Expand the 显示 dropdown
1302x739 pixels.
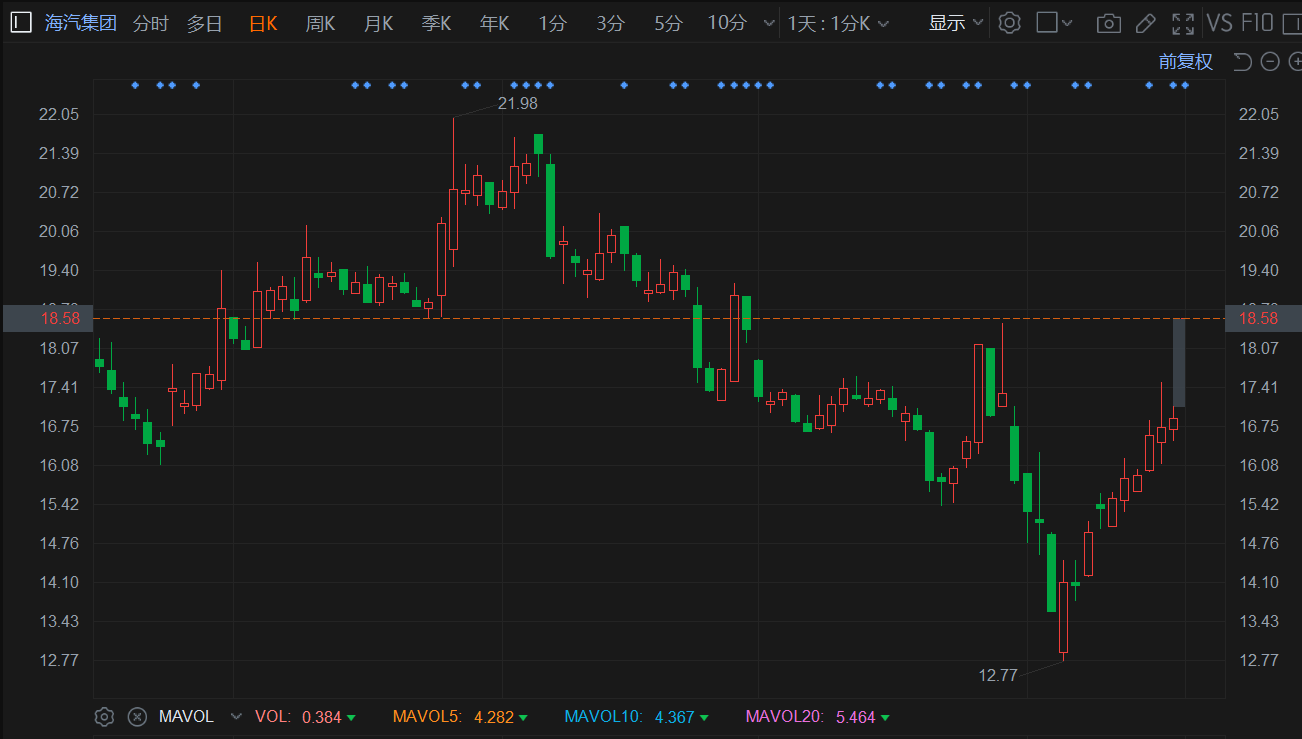click(955, 23)
